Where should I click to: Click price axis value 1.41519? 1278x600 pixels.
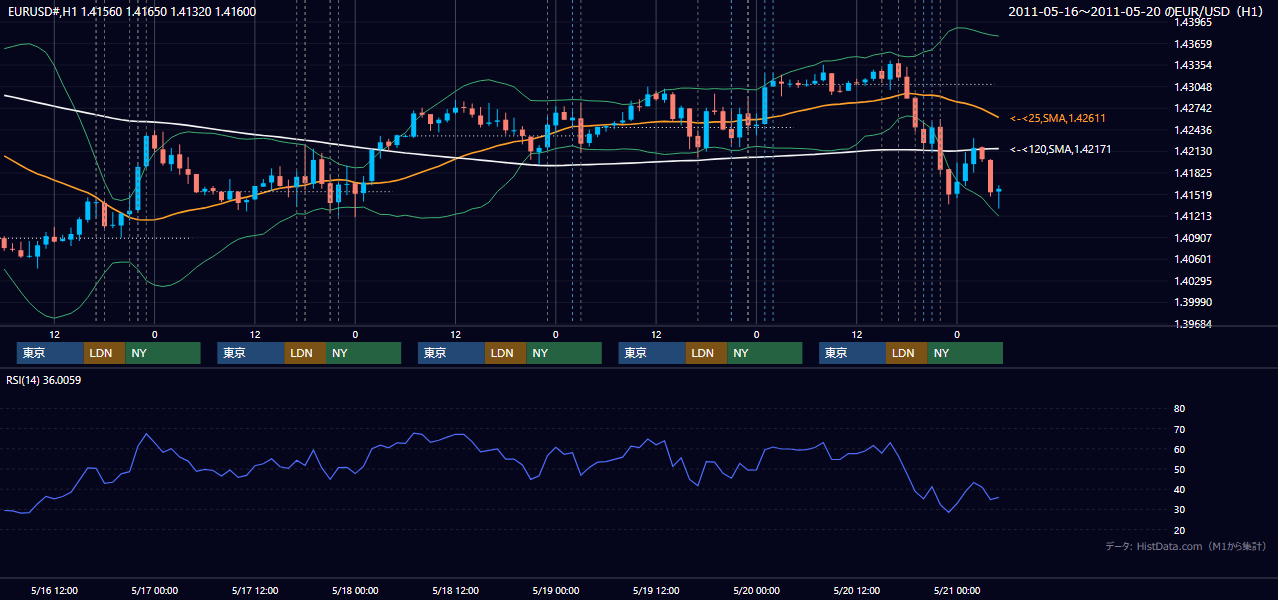1193,195
